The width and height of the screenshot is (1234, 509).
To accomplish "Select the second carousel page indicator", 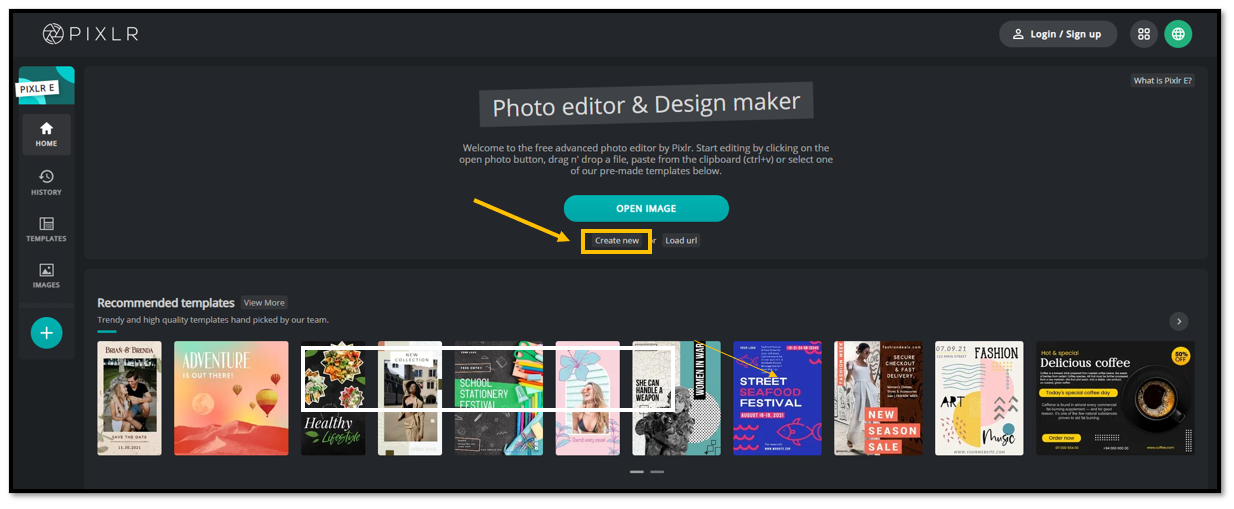I will [657, 471].
